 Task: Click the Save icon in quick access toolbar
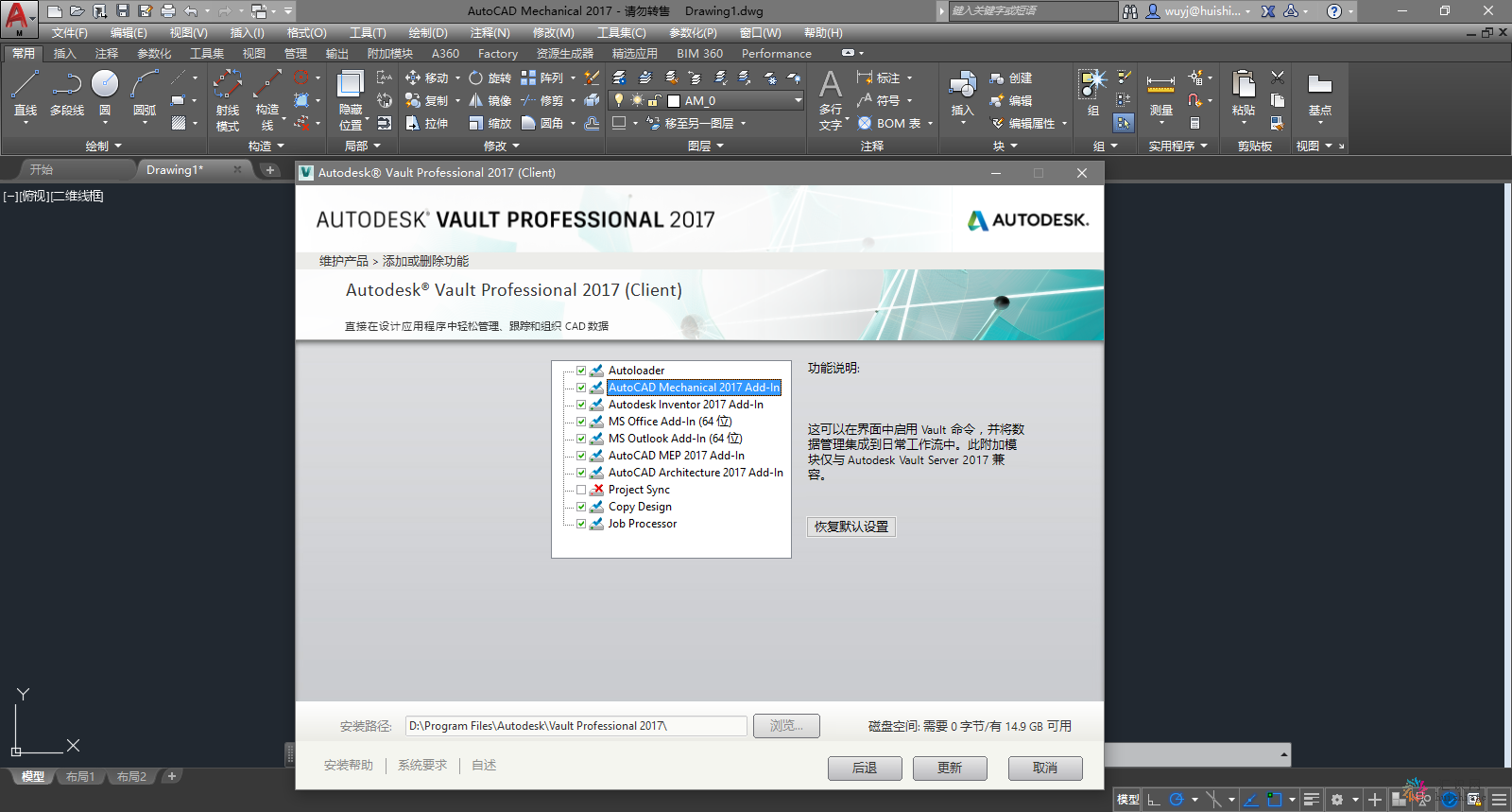[123, 11]
